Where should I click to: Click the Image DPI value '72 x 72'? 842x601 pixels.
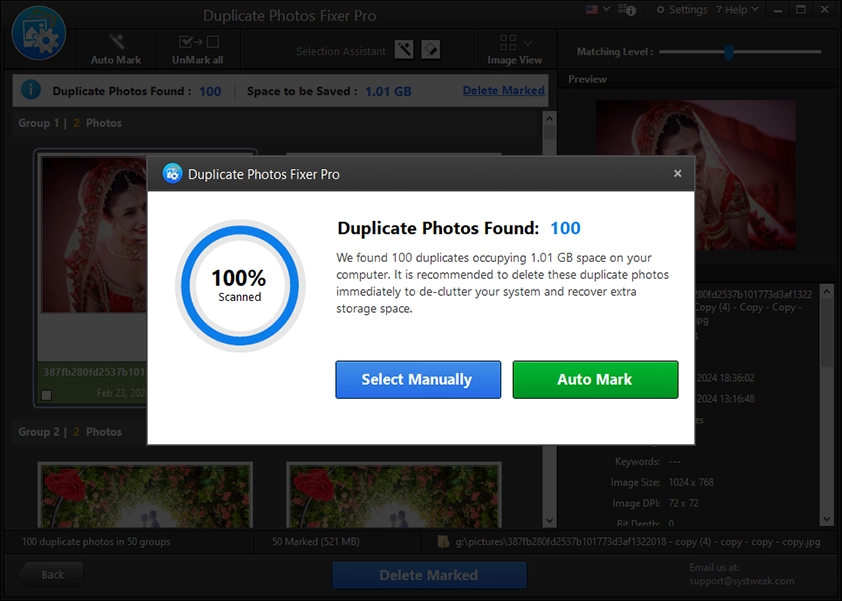[684, 503]
